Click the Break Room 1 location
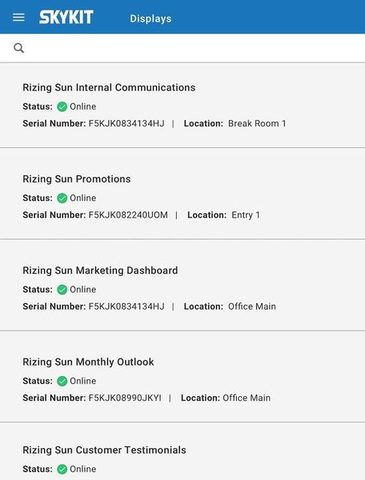 coord(257,124)
